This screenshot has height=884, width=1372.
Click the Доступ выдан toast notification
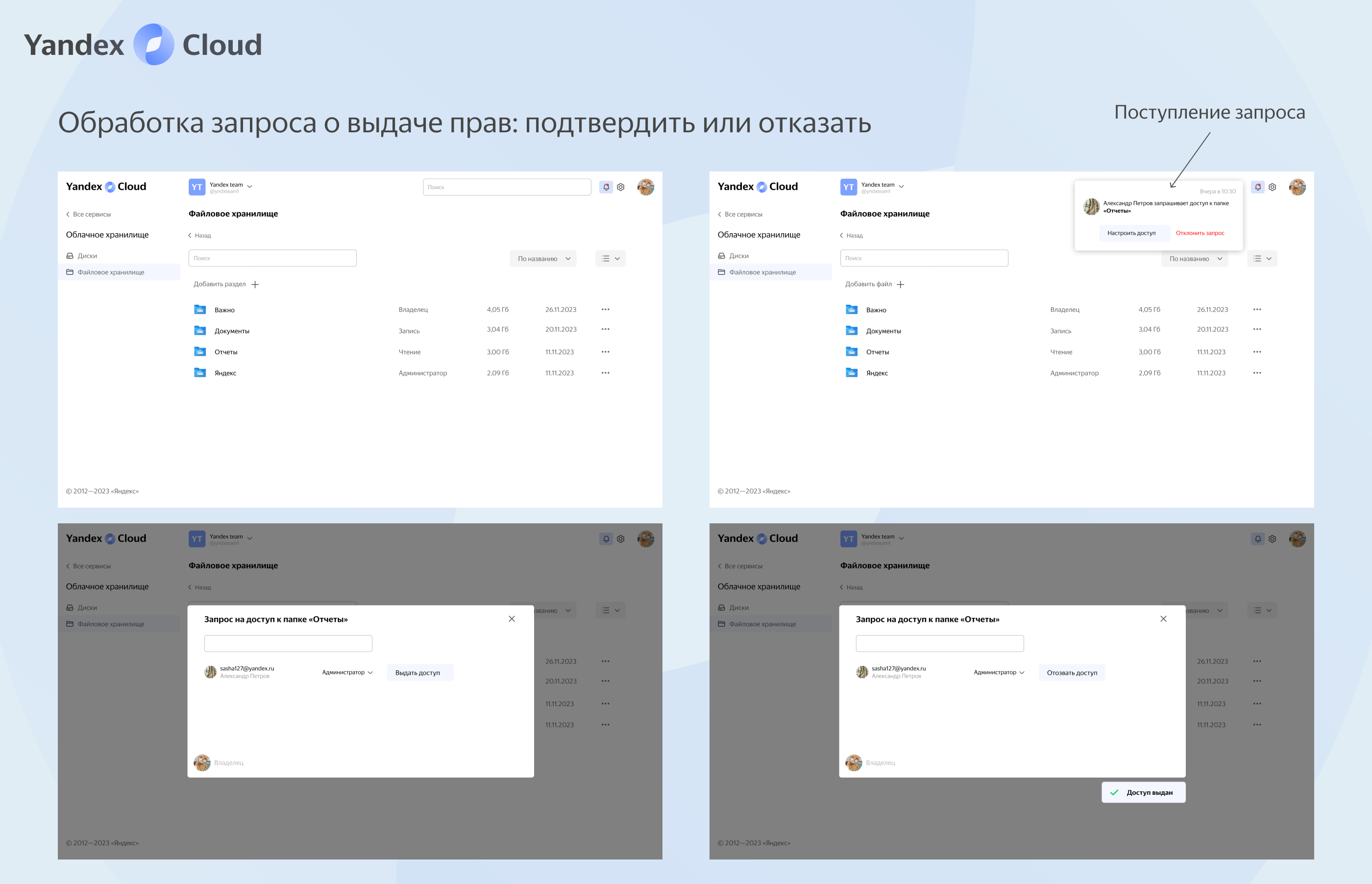coord(1143,793)
